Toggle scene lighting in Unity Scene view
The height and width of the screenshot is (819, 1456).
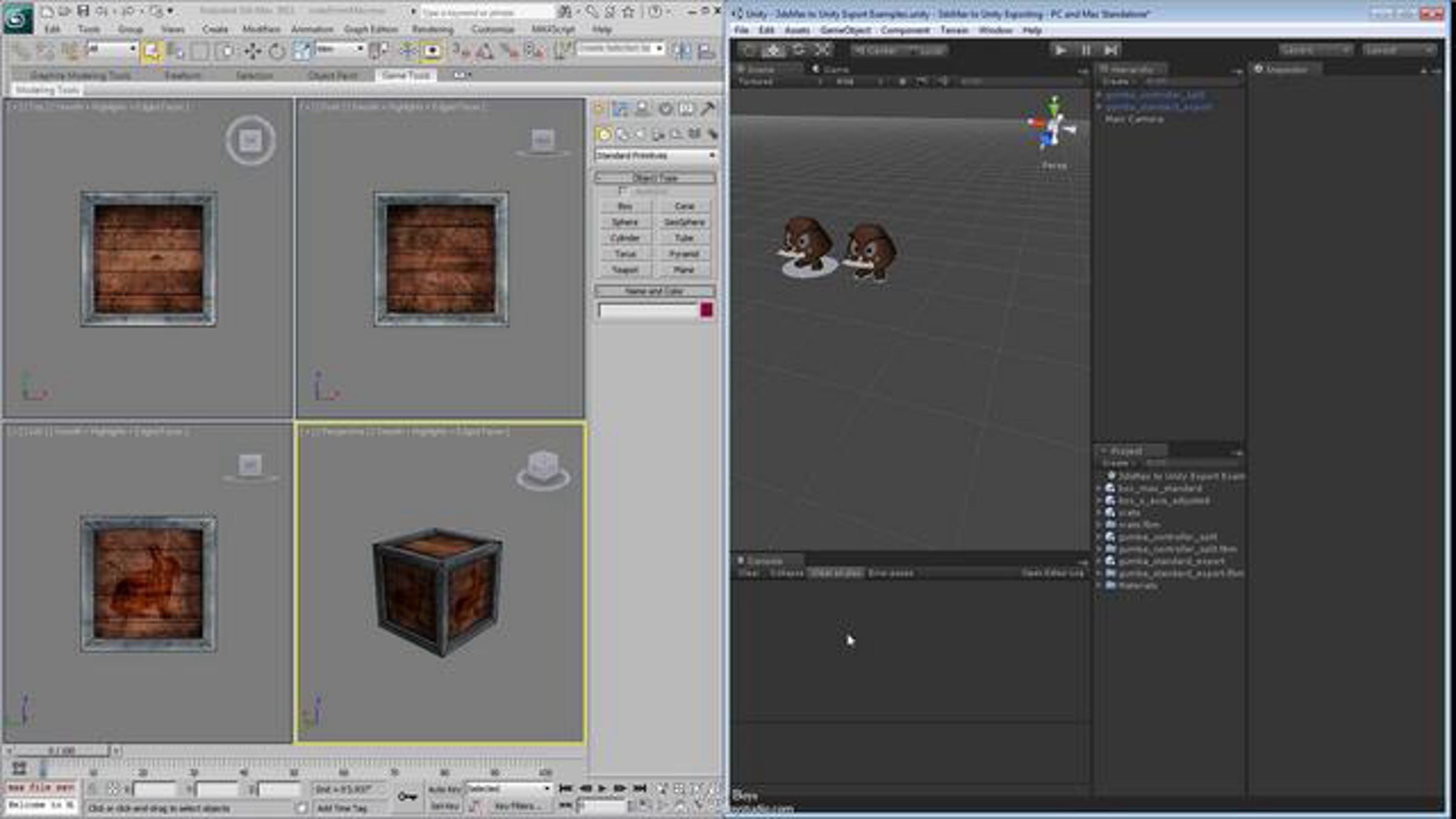coord(902,81)
